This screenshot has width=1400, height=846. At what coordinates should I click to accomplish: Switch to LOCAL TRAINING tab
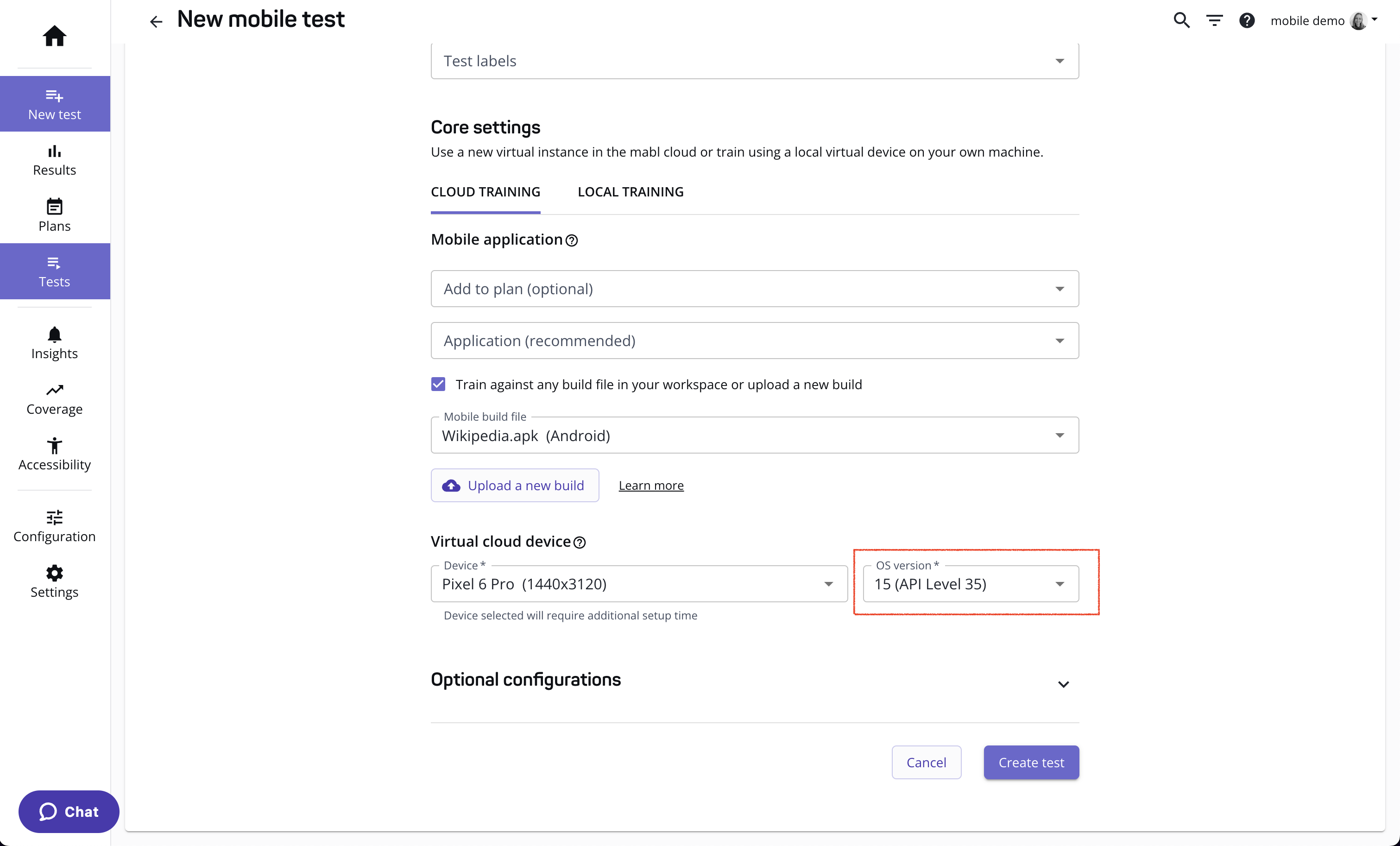[630, 192]
